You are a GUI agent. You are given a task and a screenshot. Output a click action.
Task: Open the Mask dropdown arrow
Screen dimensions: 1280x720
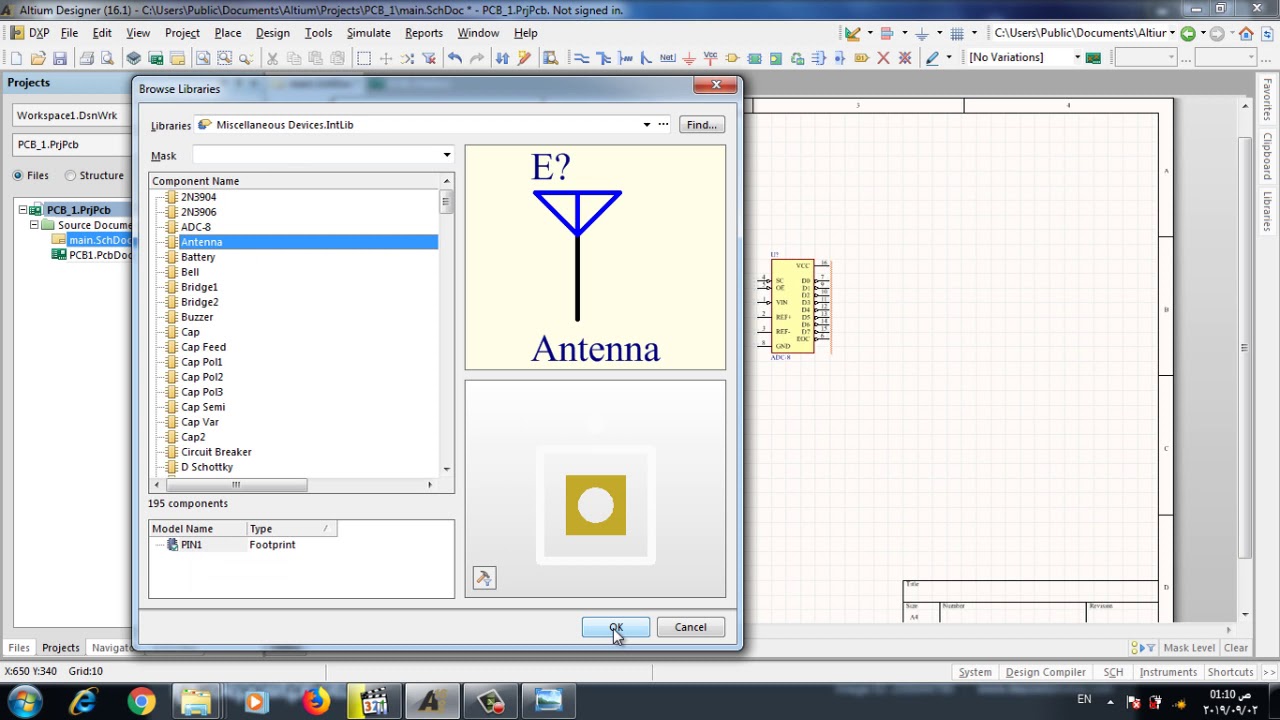pos(446,155)
